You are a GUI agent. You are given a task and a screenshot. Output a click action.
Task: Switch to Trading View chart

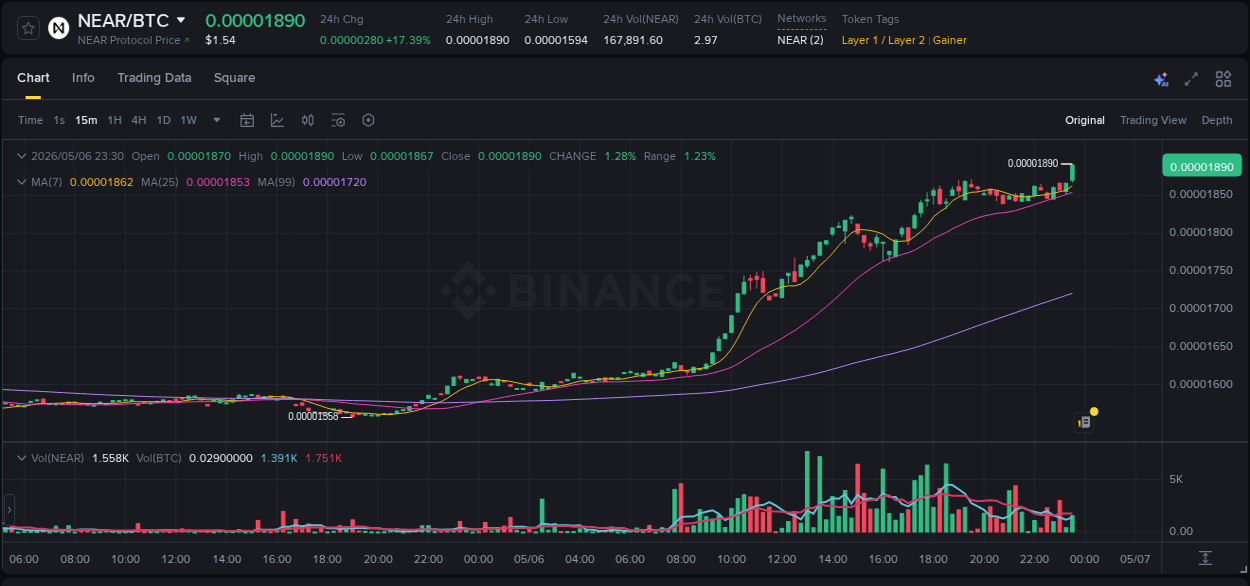pyautogui.click(x=1153, y=120)
